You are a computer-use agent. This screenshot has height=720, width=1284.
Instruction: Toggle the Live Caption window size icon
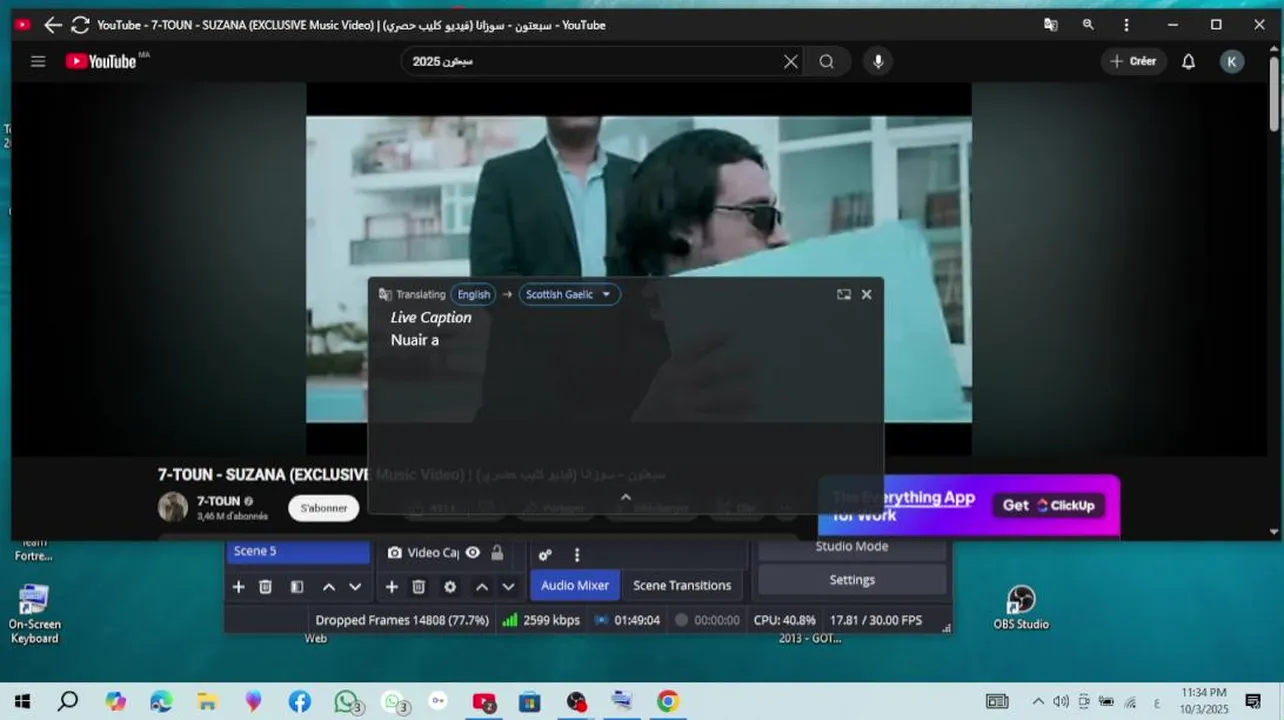[x=844, y=294]
